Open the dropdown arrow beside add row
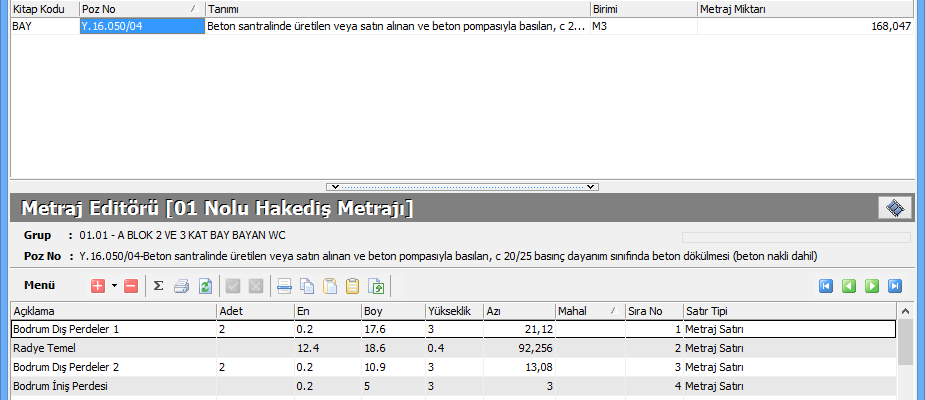The height and width of the screenshot is (400, 925). pyautogui.click(x=114, y=286)
